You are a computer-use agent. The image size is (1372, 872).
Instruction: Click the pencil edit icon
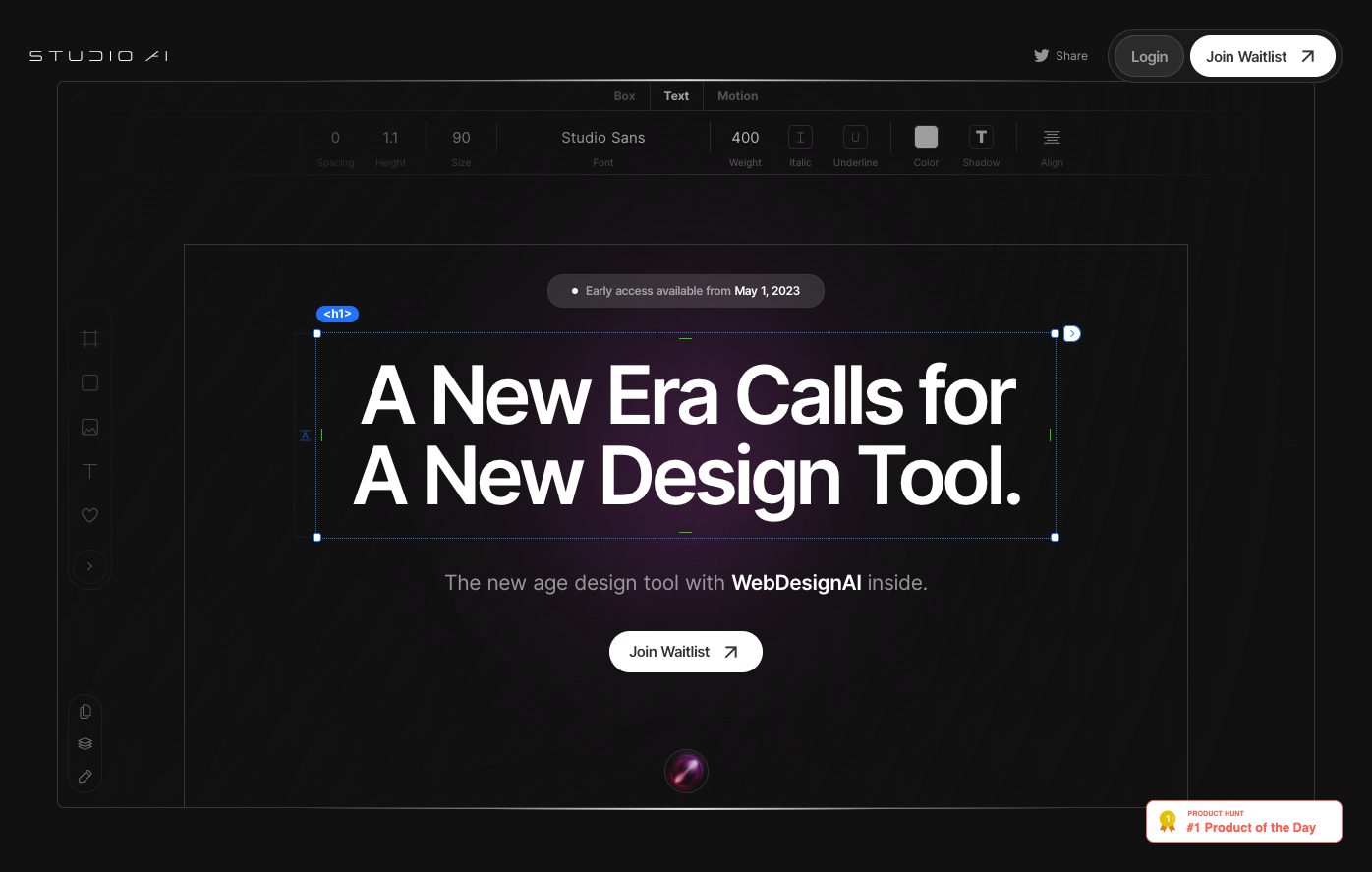pyautogui.click(x=86, y=777)
